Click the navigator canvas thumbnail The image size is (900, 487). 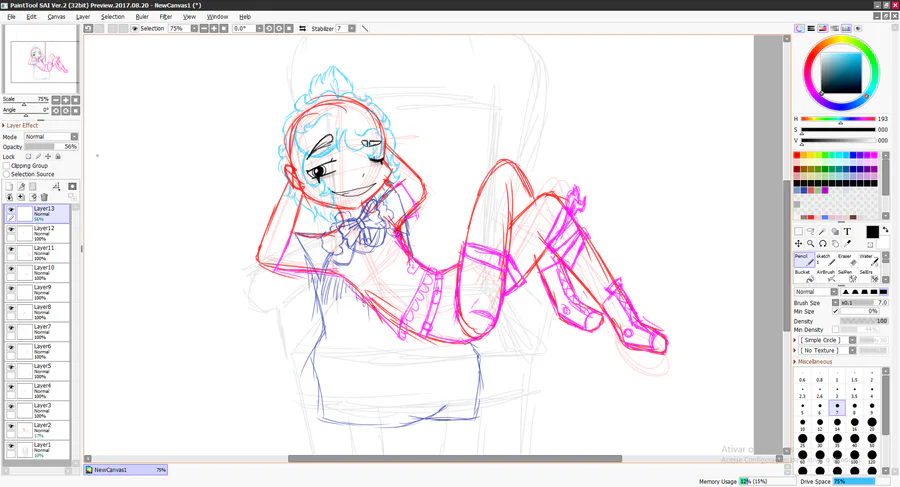tap(41, 59)
